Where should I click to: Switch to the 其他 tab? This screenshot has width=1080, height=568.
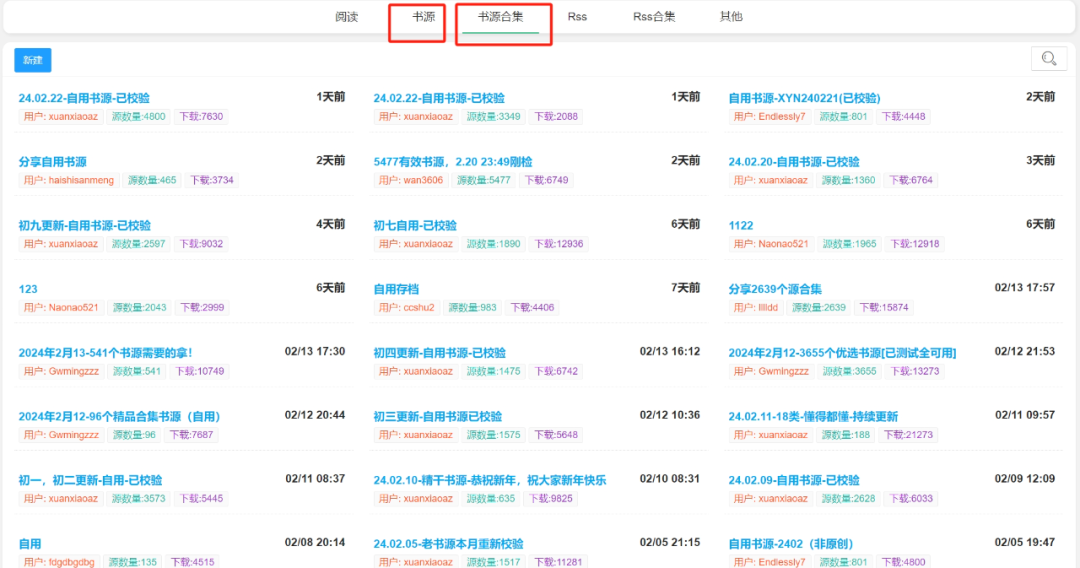coord(731,17)
